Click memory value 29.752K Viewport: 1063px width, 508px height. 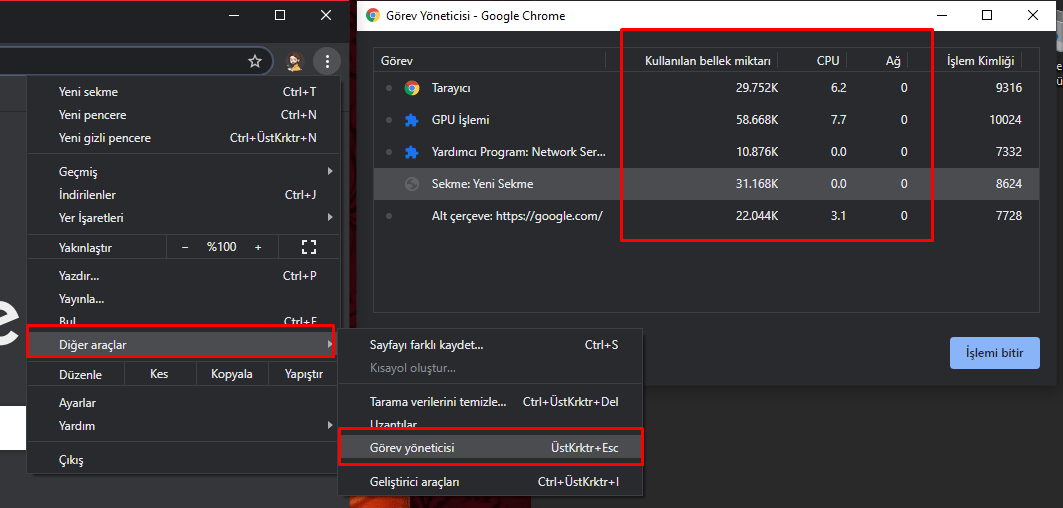pos(757,87)
